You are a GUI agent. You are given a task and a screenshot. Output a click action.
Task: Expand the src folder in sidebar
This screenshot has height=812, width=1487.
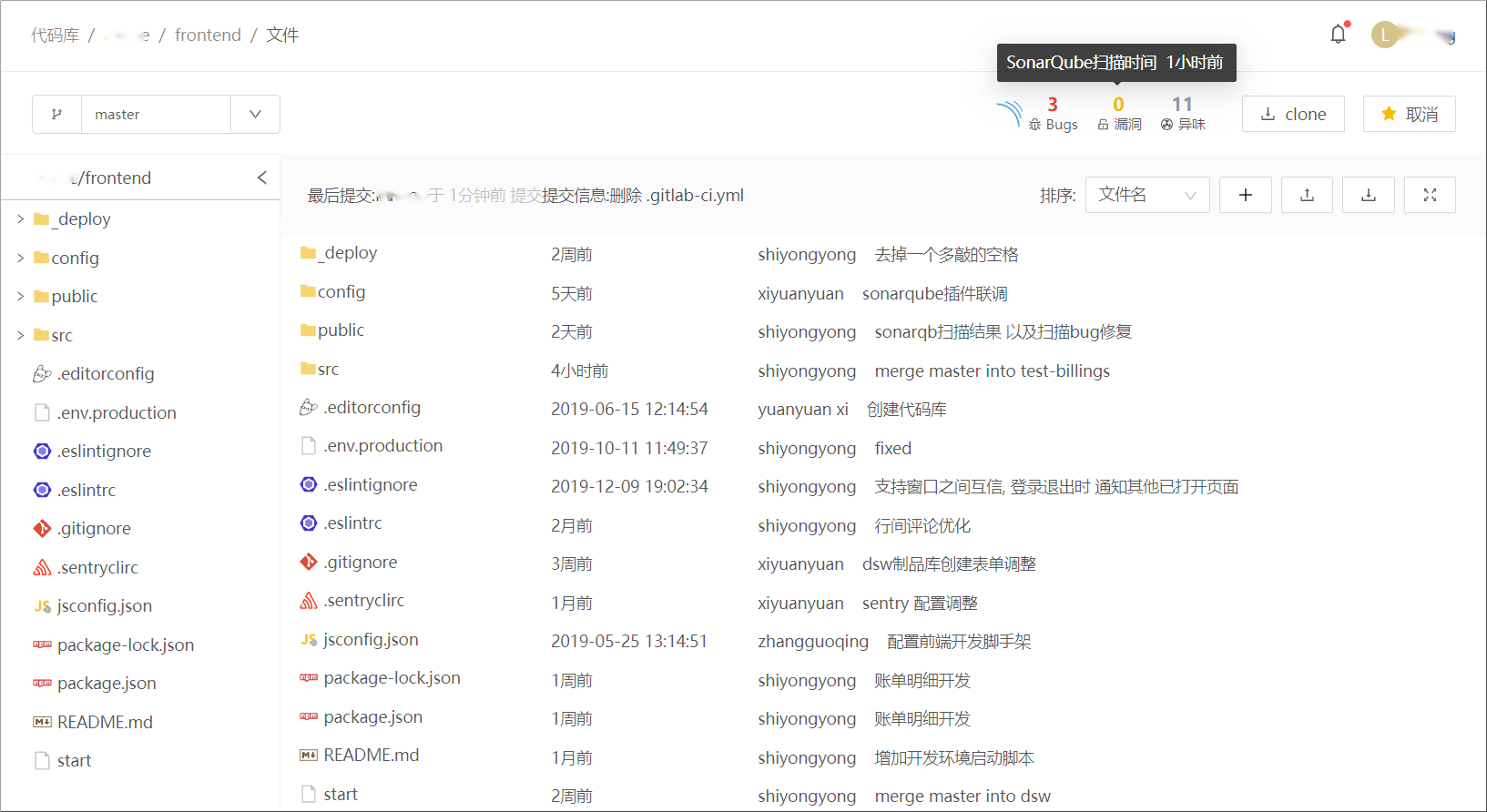pos(20,336)
